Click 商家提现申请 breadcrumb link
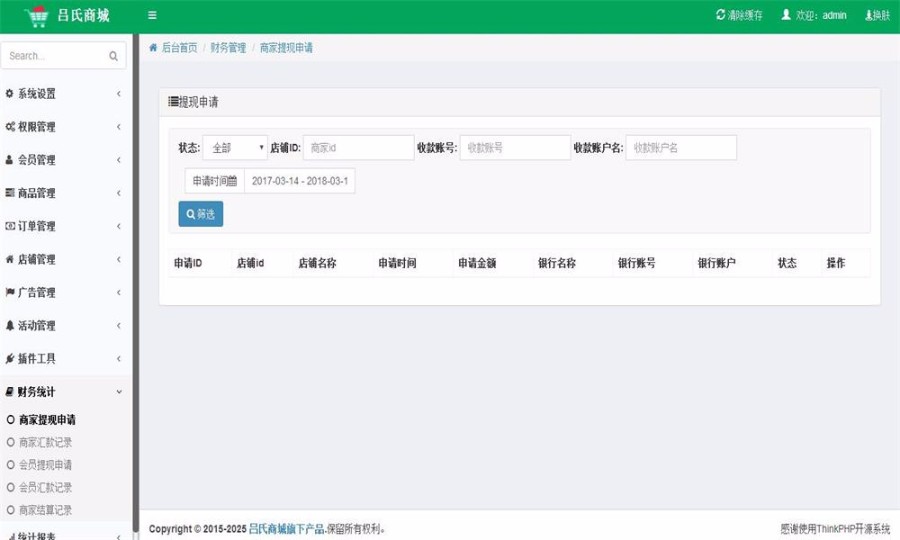The image size is (900, 540). [x=286, y=48]
